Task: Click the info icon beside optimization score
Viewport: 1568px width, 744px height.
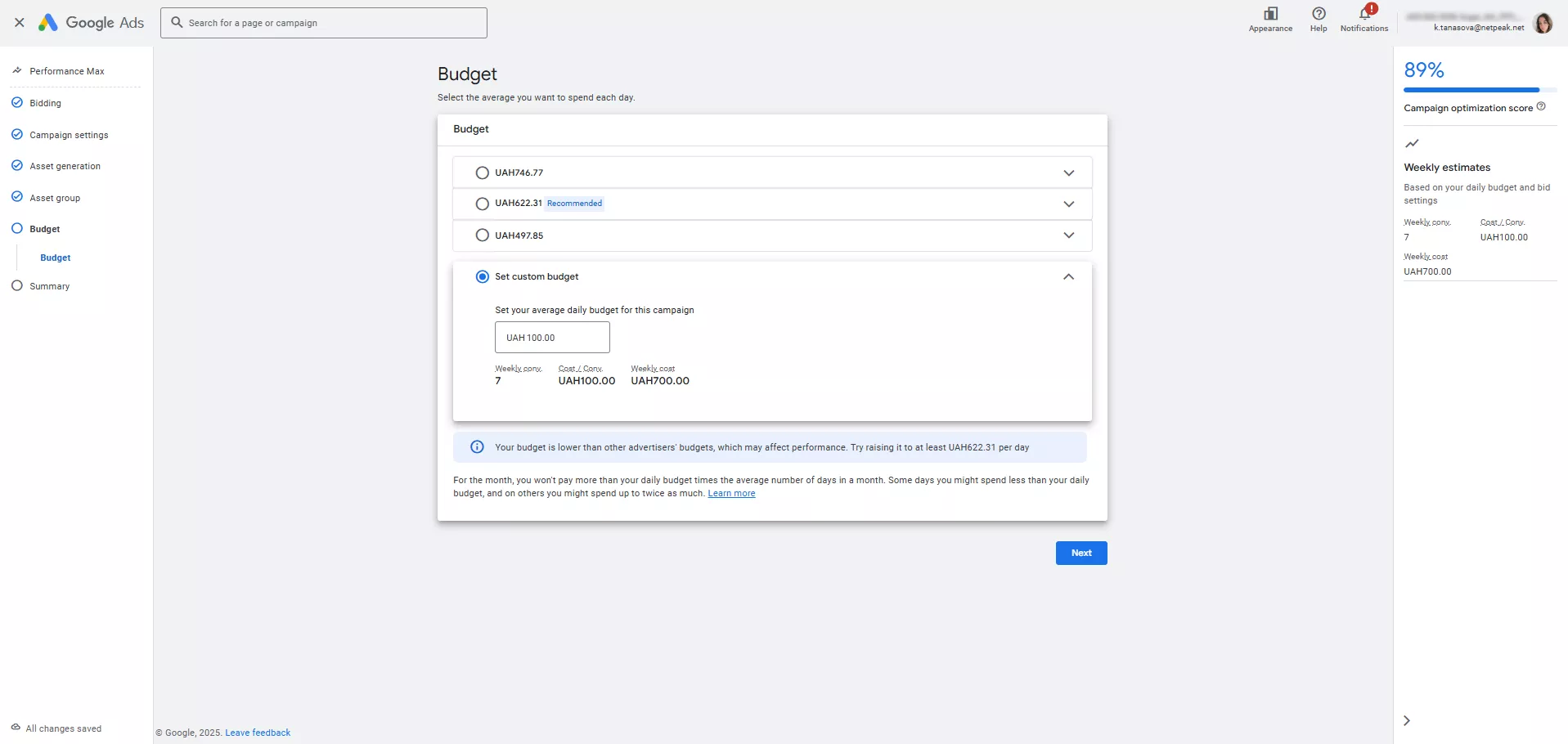Action: point(1541,106)
